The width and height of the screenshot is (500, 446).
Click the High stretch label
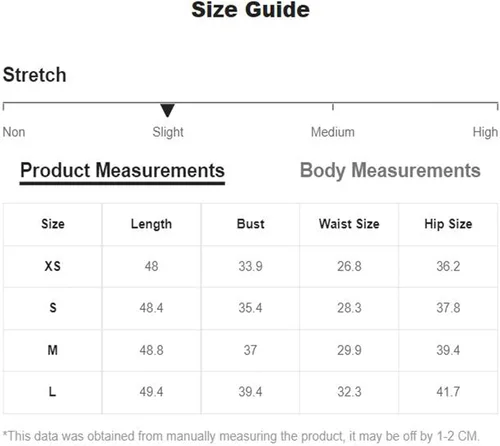tap(485, 132)
